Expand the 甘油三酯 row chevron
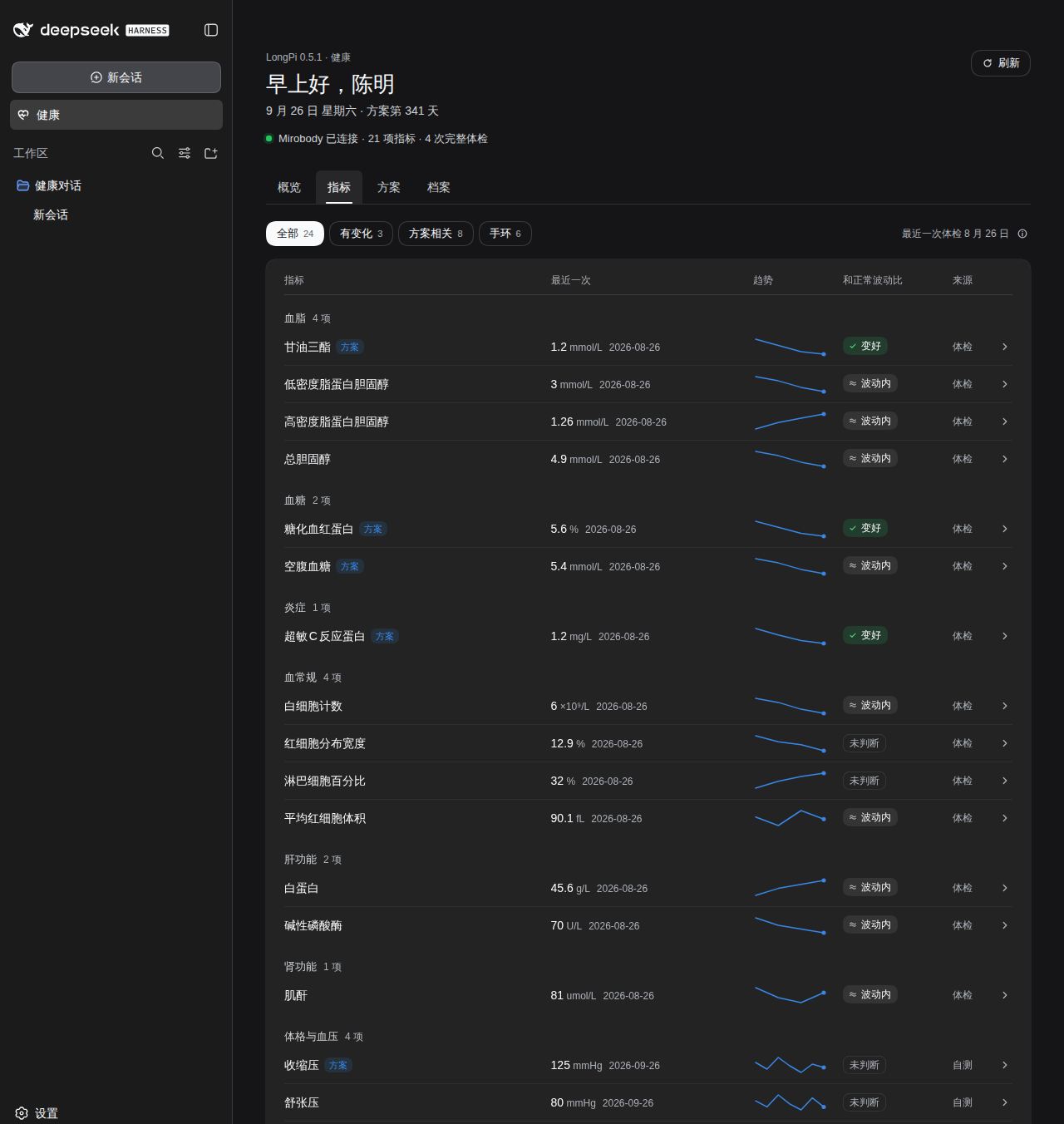This screenshot has height=1124, width=1064. pyautogui.click(x=1005, y=347)
